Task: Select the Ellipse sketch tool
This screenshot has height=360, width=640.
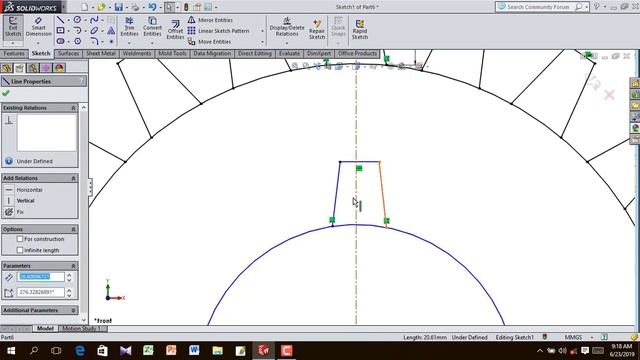Action: click(94, 31)
